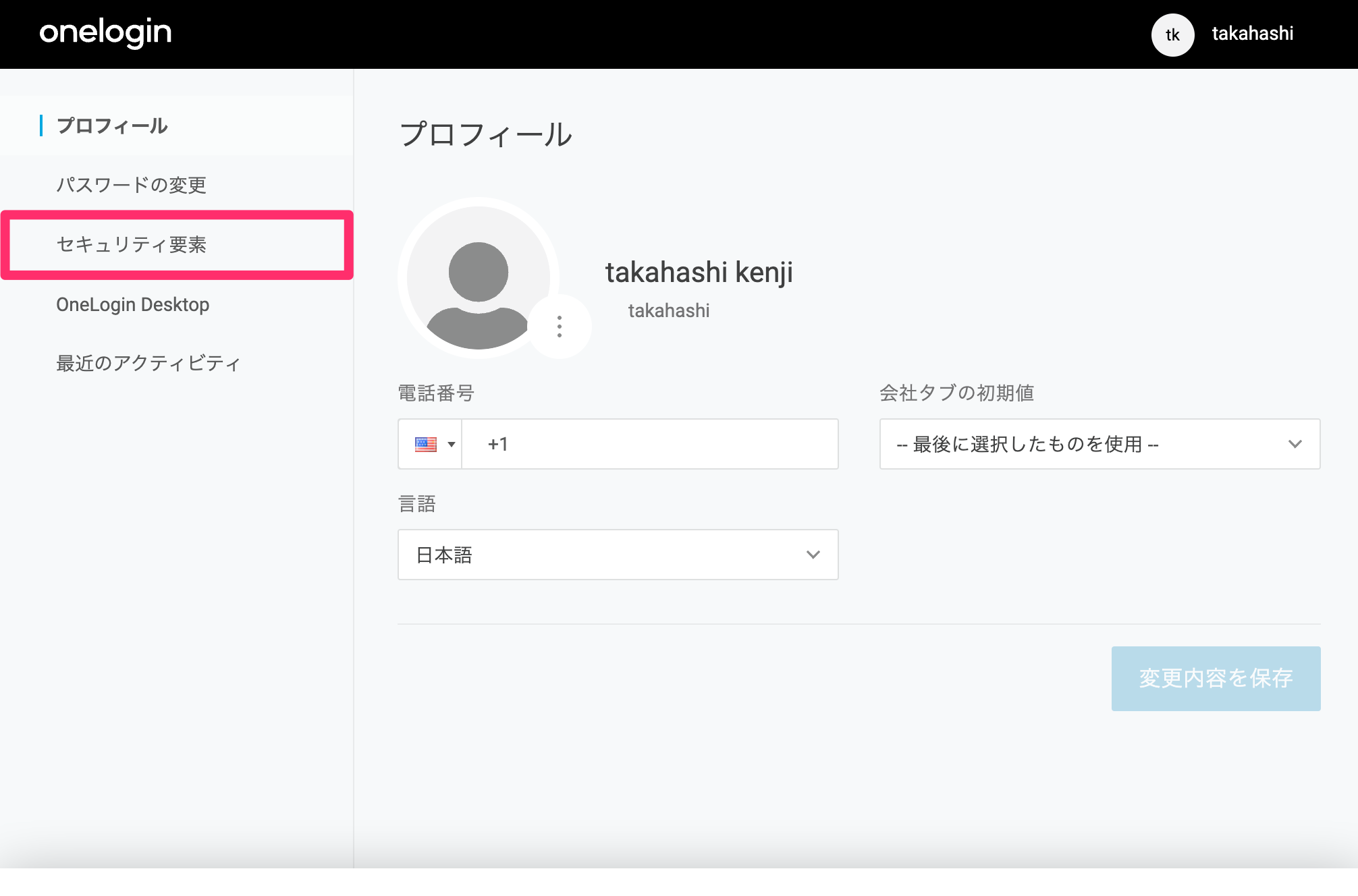This screenshot has height=896, width=1358.
Task: Click the phone number field with +1
Action: (650, 444)
